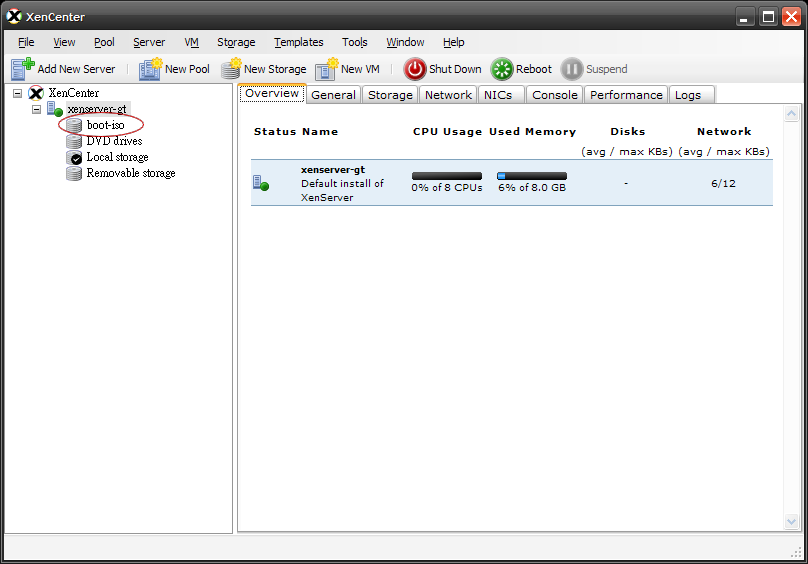Open the Storage menu in menu bar
This screenshot has width=808, height=564.
pos(236,42)
